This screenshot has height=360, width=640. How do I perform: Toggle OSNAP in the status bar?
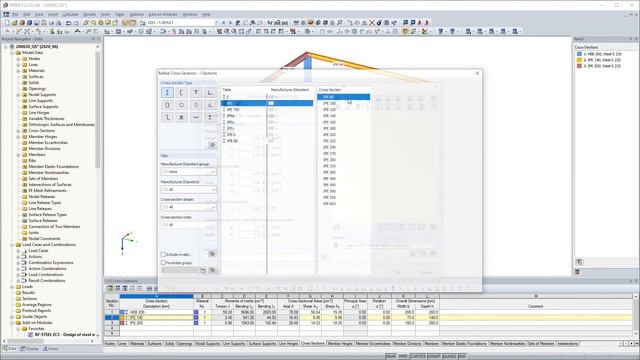434,356
